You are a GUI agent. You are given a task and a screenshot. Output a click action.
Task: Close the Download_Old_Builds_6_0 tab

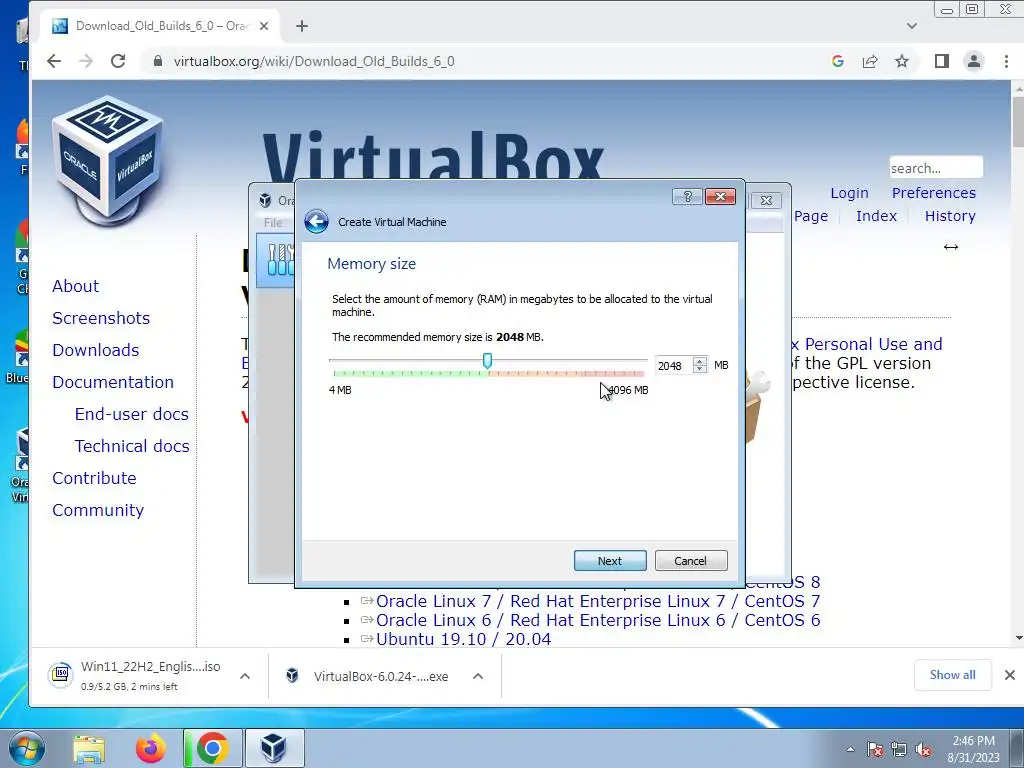[x=264, y=26]
